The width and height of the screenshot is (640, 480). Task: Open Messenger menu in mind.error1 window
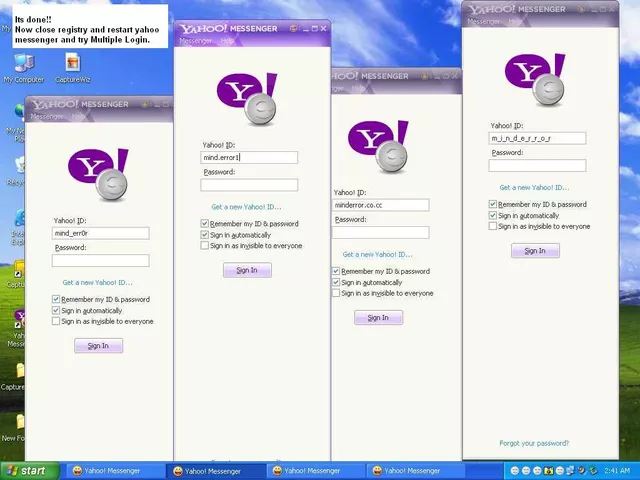tap(196, 41)
